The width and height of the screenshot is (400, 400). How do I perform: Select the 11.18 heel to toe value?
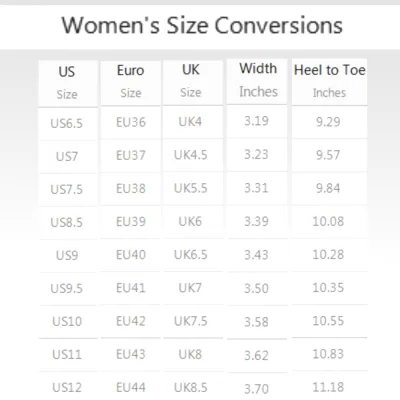(x=328, y=387)
